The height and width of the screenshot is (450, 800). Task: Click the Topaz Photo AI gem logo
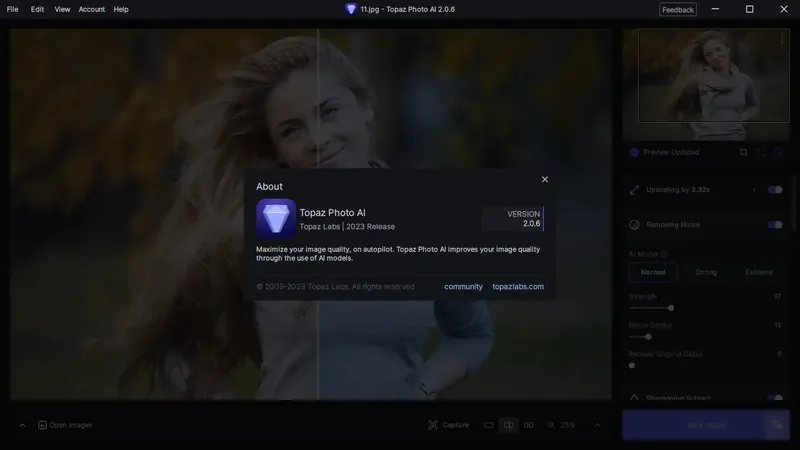coord(276,218)
